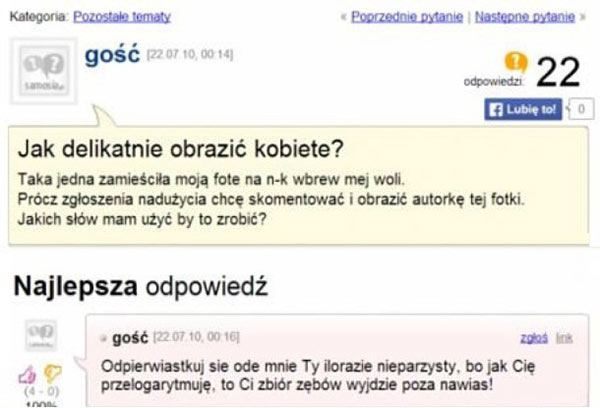The image size is (600, 408).
Task: Open the asker's gość username
Action: [112, 58]
